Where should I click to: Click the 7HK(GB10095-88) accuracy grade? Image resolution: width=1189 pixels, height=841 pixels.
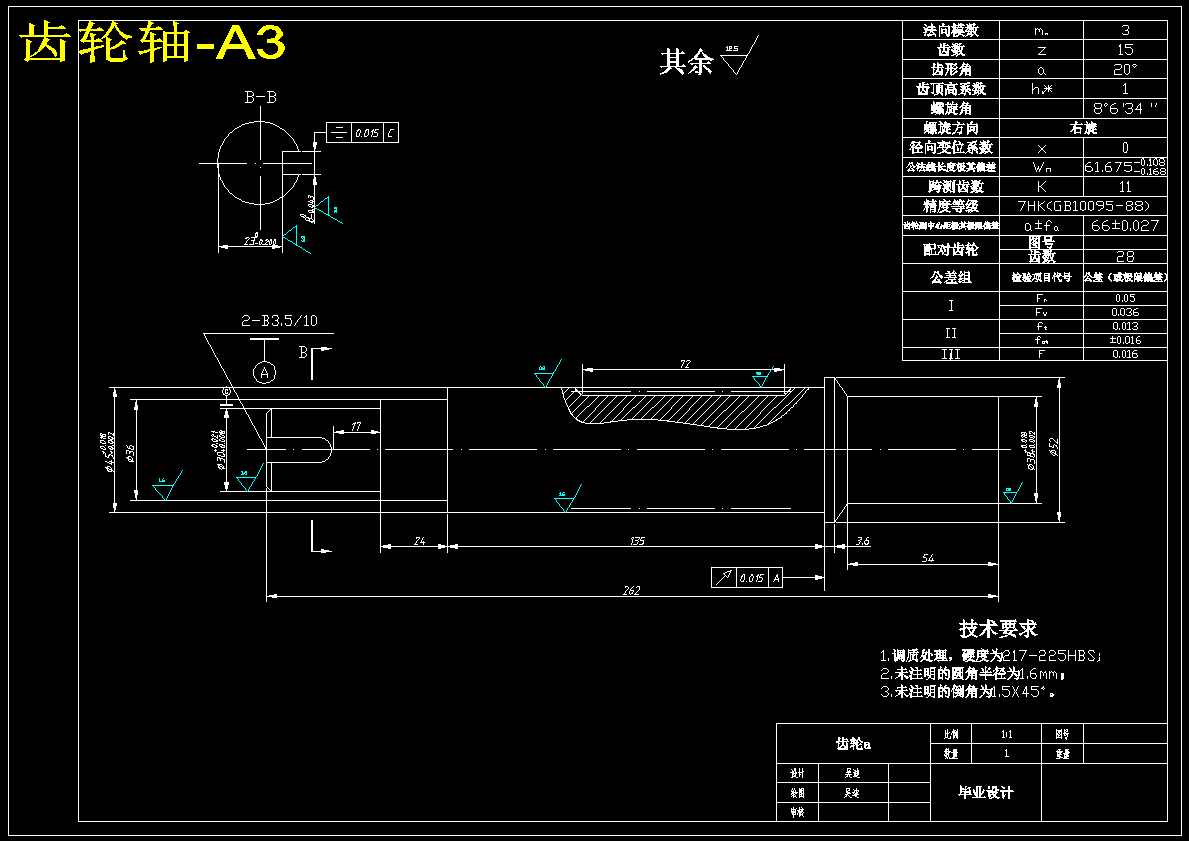tap(1084, 206)
